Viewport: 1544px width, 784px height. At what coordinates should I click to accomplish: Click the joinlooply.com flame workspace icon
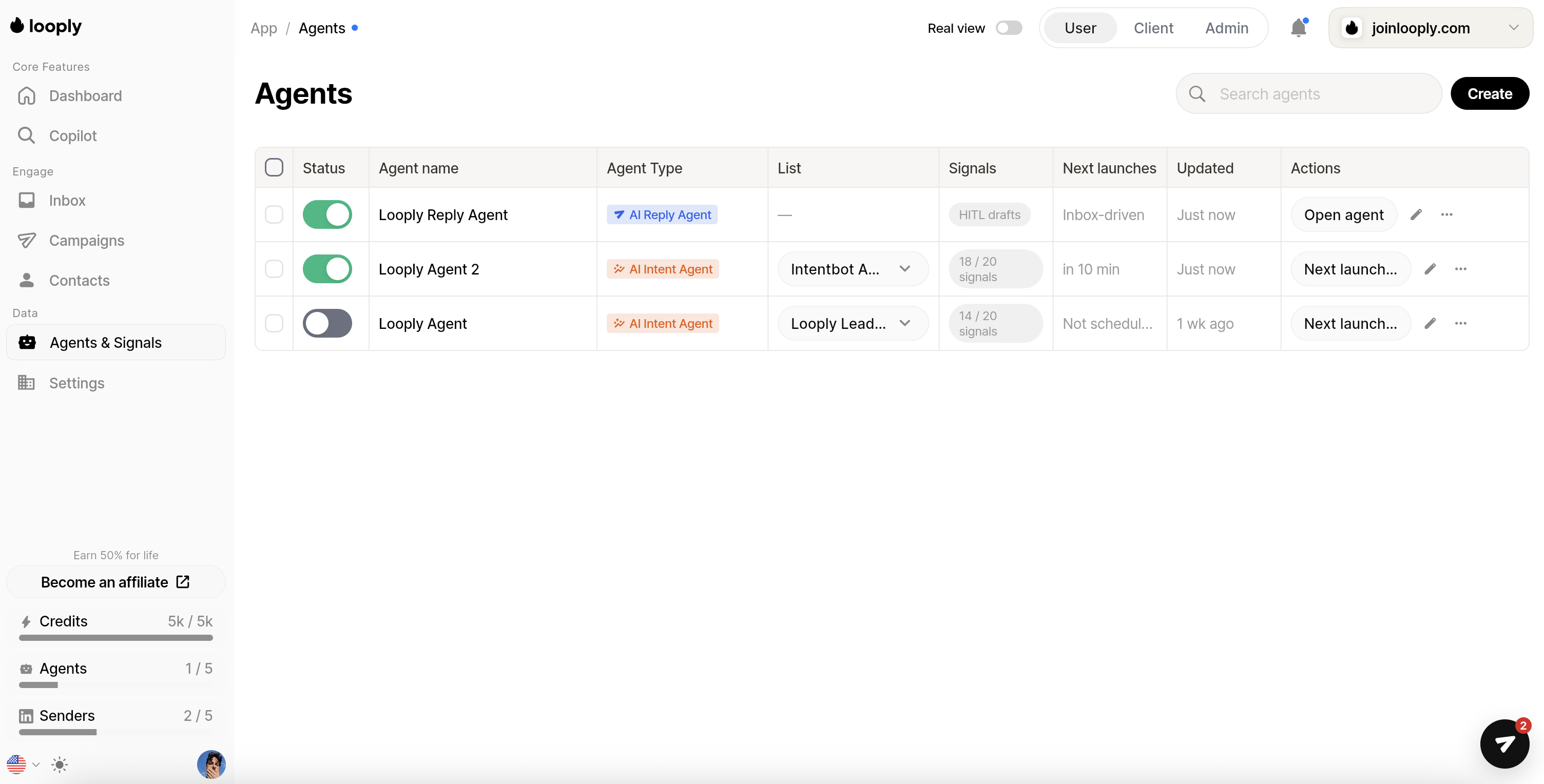tap(1351, 28)
